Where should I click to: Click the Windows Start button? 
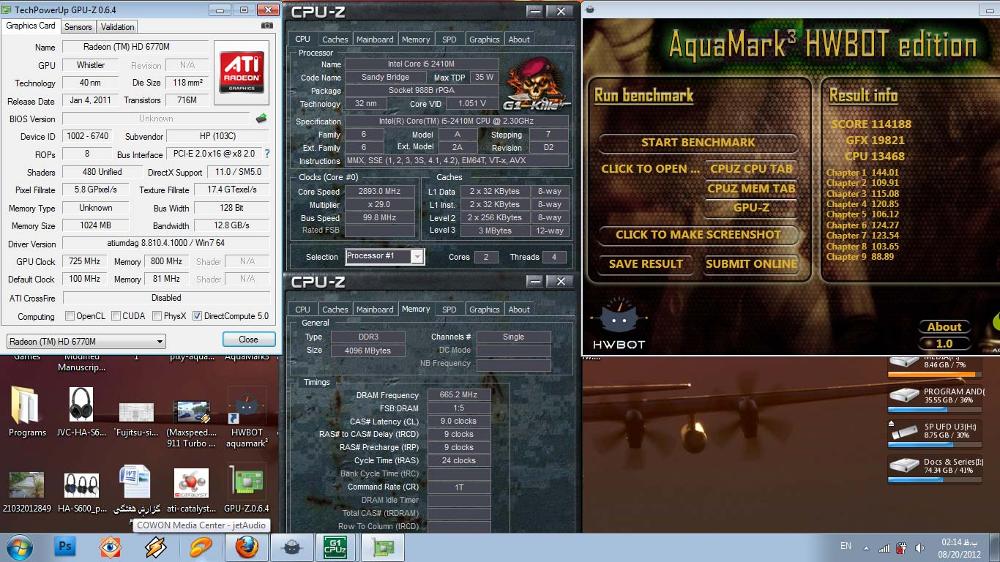(19, 548)
